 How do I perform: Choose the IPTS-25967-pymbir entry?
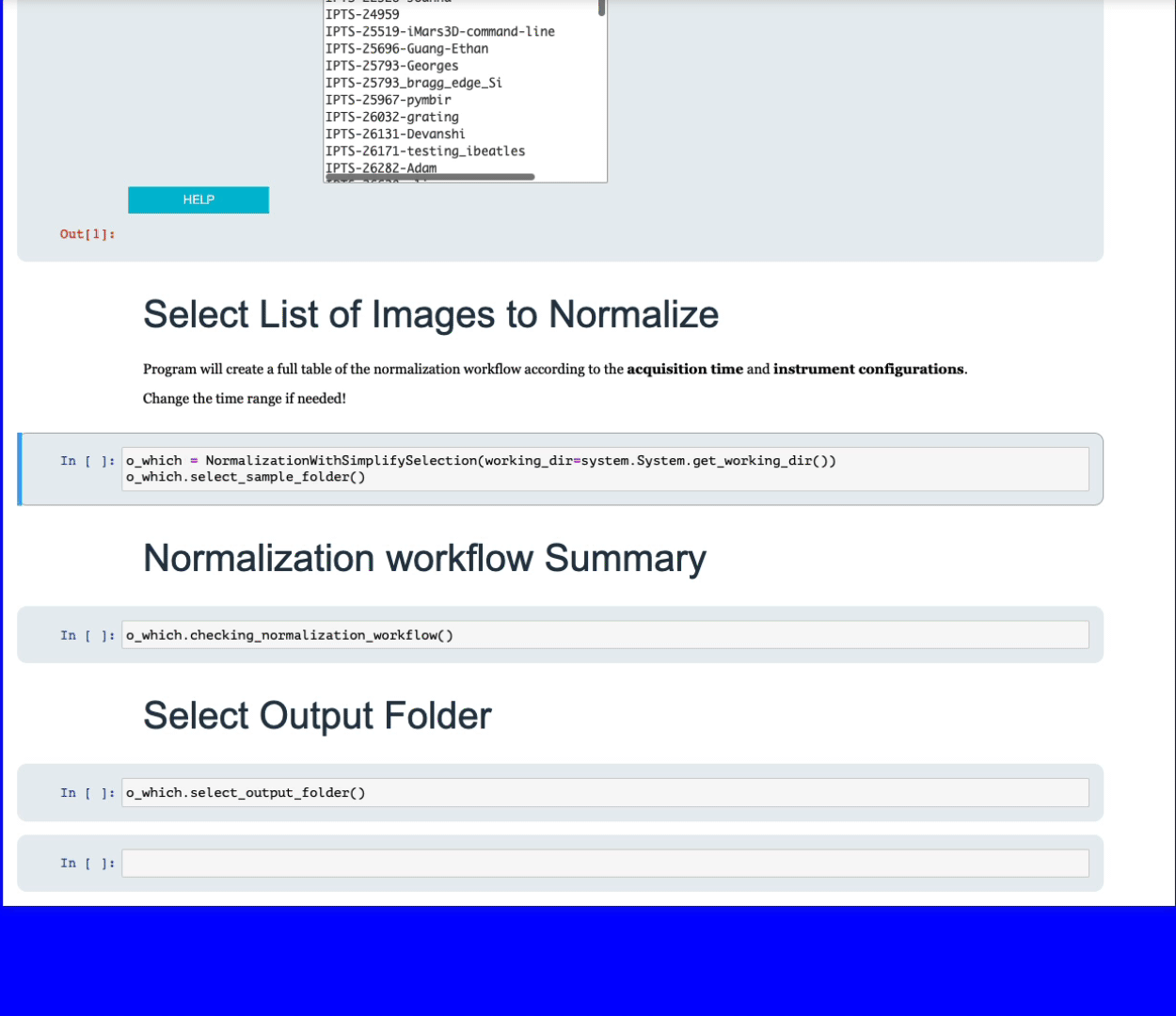tap(388, 100)
